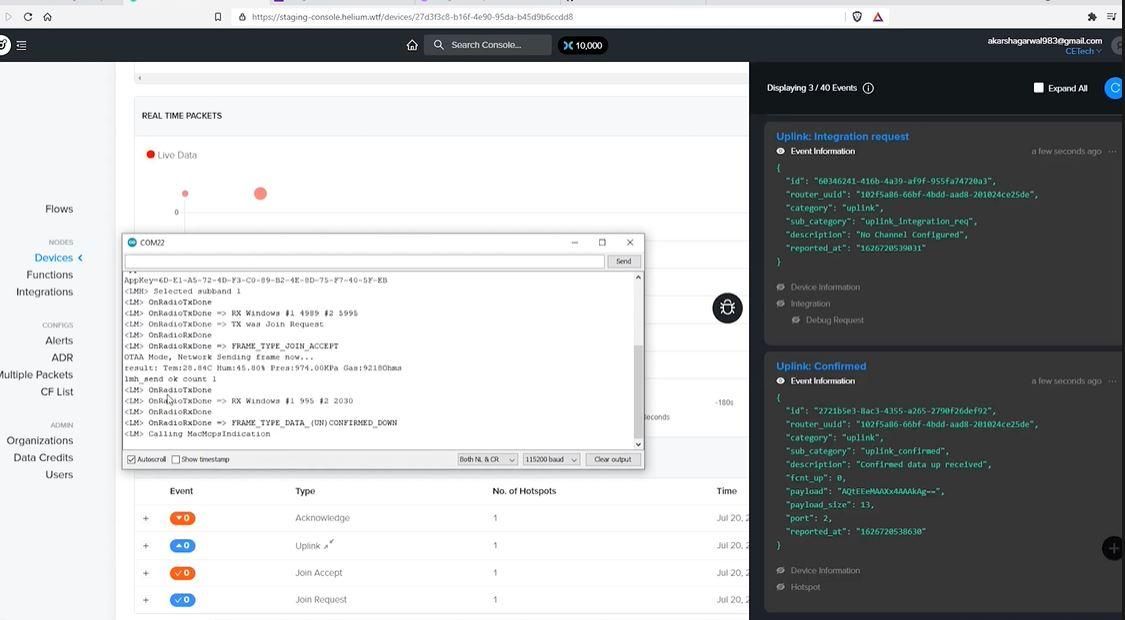Enable Show timestamp checkbox
The image size is (1125, 620).
tap(176, 459)
